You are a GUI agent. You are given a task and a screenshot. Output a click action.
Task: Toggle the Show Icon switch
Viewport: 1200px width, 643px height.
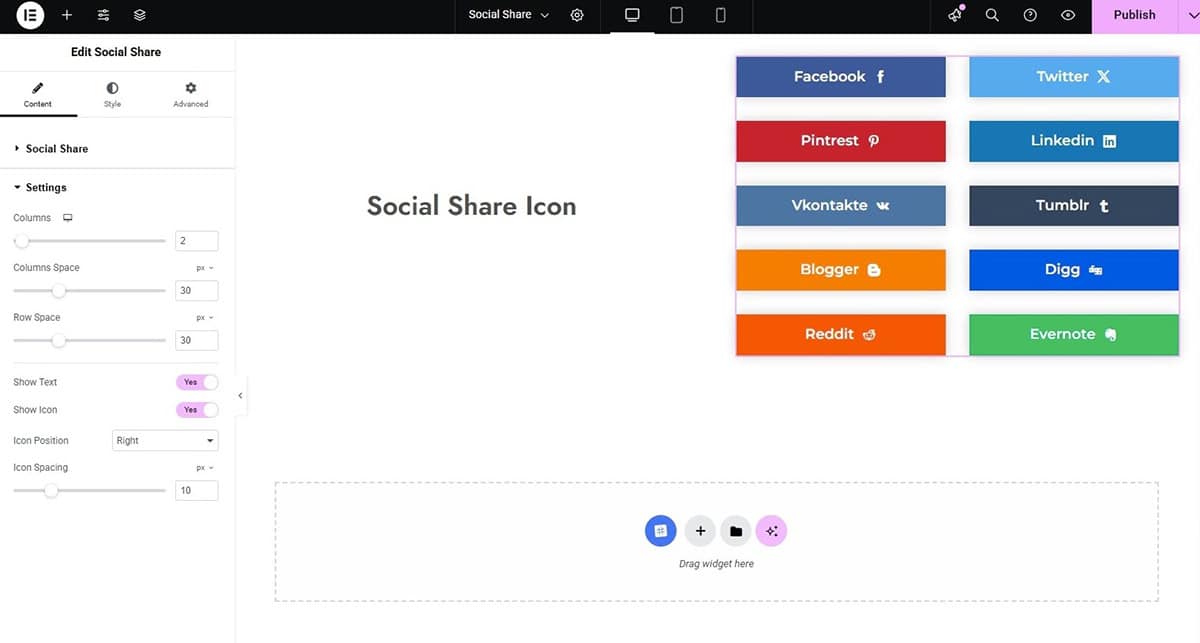click(x=197, y=410)
